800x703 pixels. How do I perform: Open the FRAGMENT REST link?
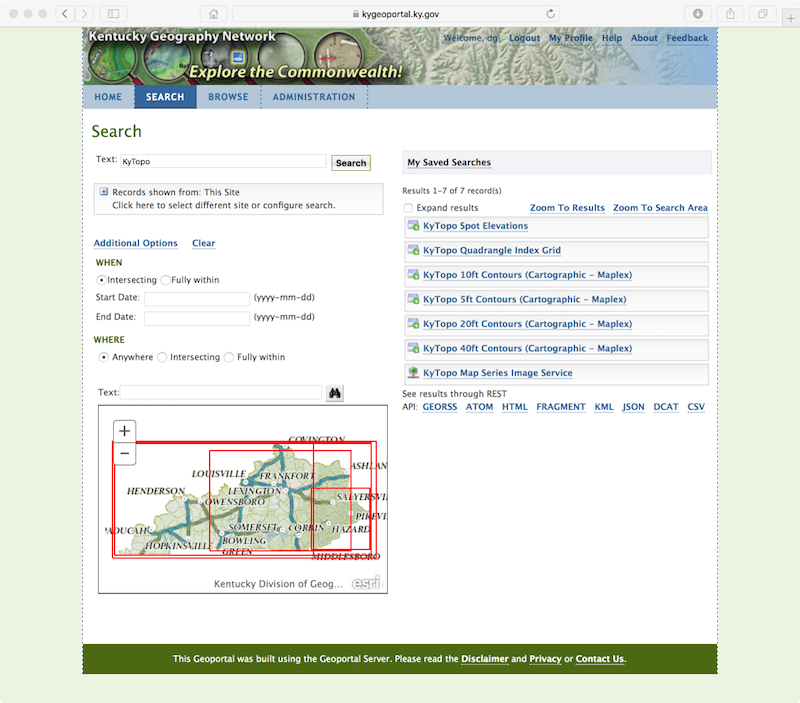(x=561, y=407)
